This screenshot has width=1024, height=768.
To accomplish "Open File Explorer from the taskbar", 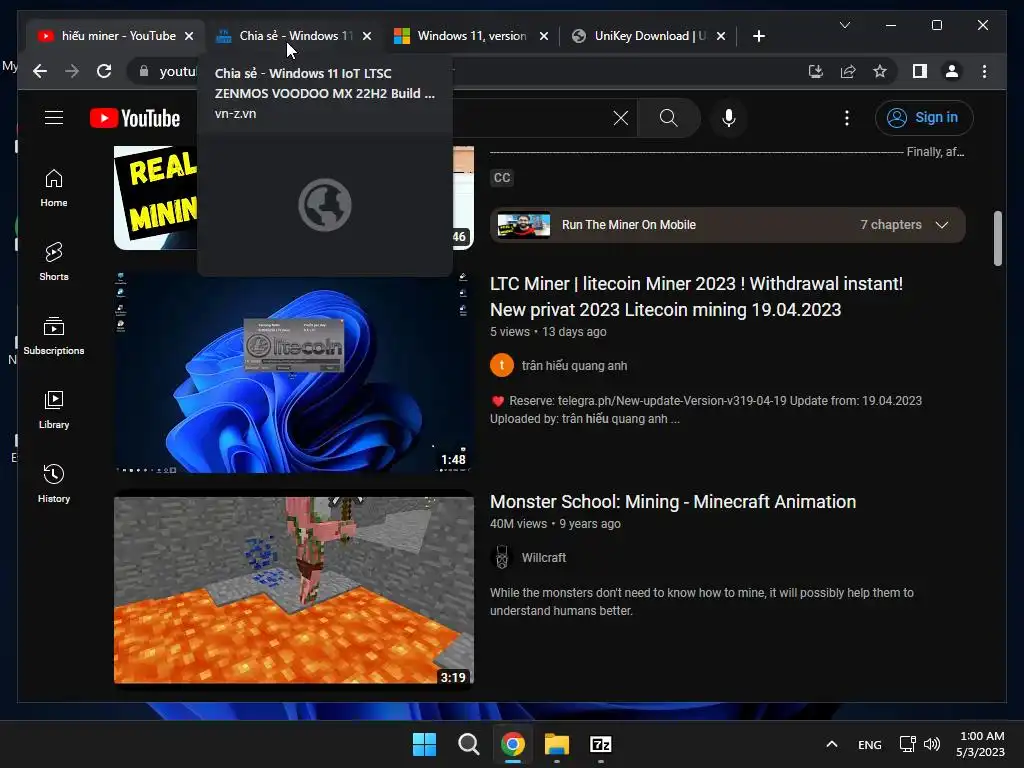I will pyautogui.click(x=557, y=744).
